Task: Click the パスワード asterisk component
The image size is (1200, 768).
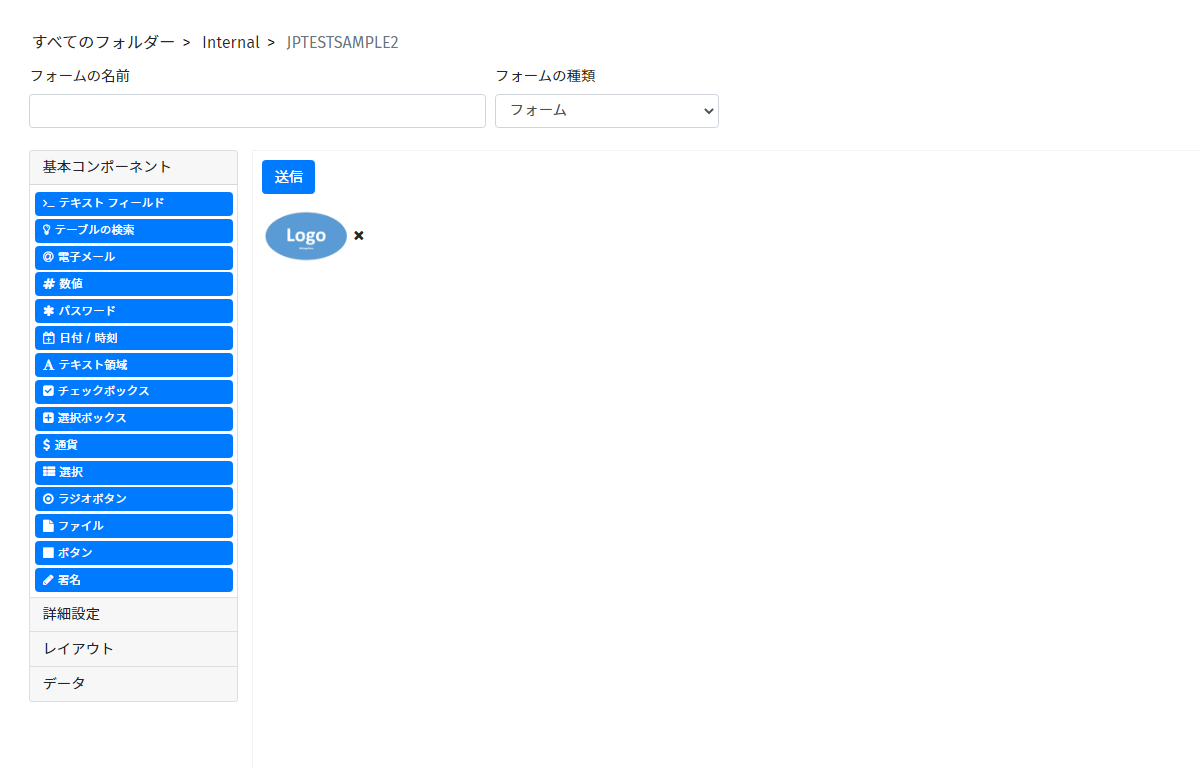Action: coord(133,311)
